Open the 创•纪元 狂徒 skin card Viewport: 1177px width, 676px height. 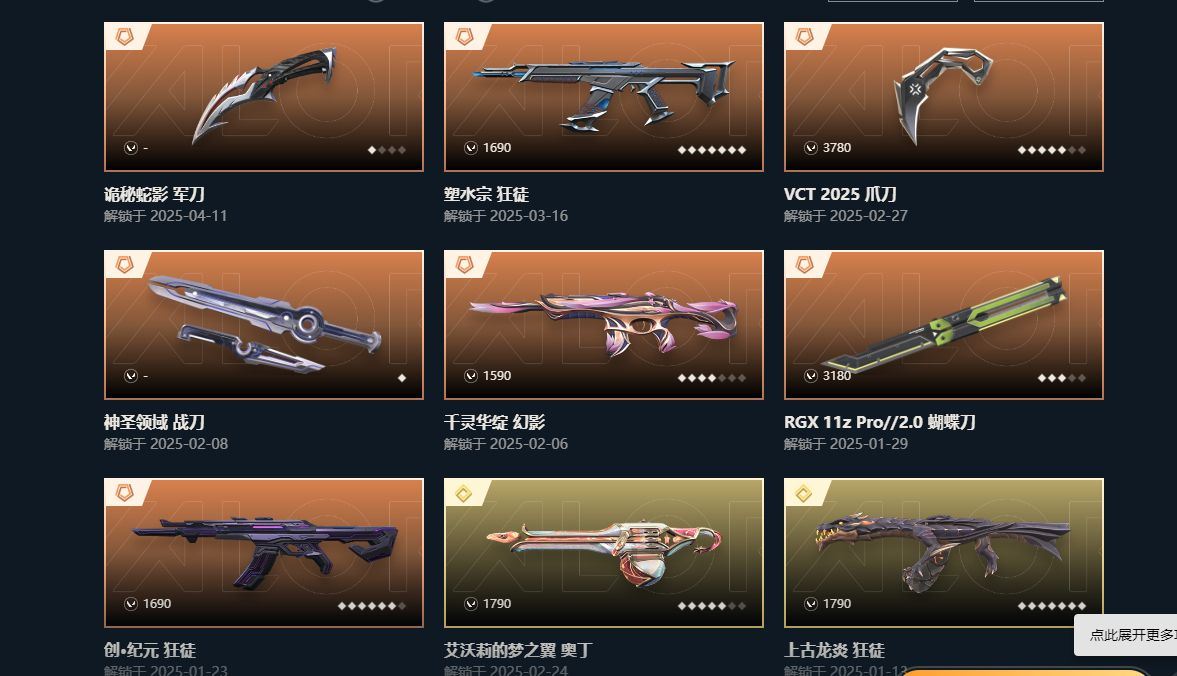point(263,553)
